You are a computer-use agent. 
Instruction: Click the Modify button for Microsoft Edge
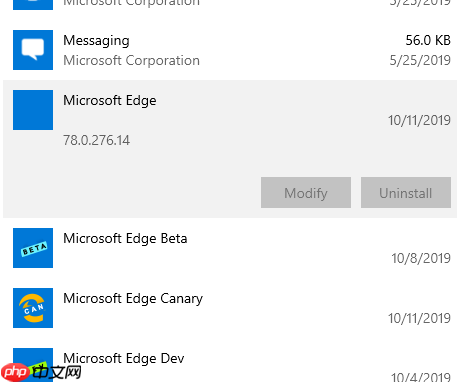pyautogui.click(x=306, y=193)
